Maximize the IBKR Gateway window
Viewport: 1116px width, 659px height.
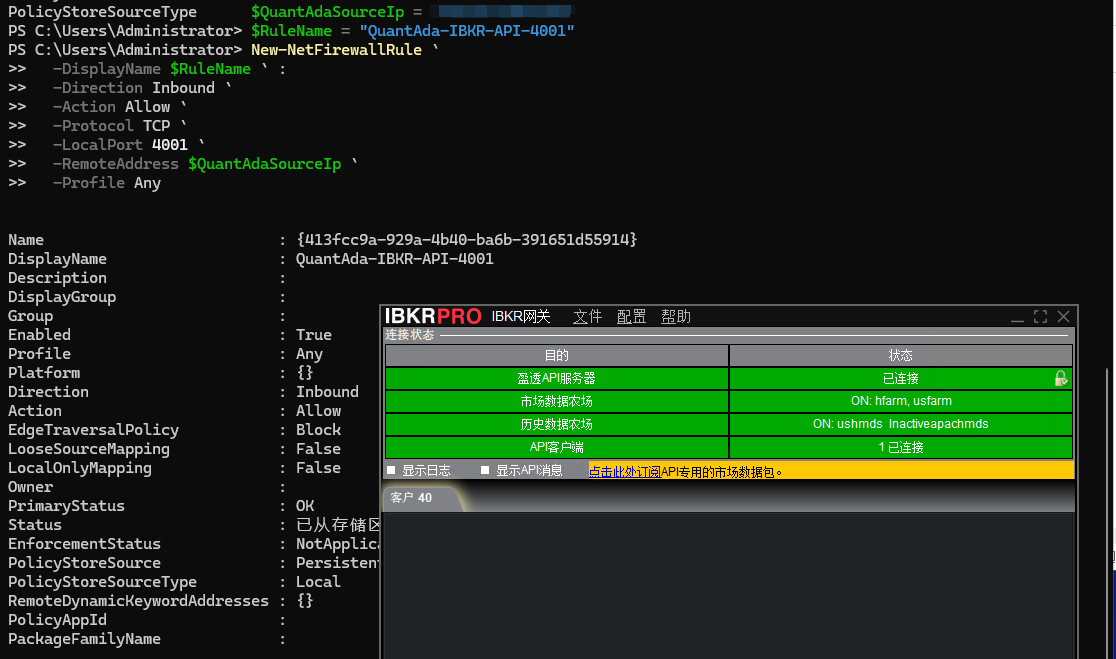1041,317
